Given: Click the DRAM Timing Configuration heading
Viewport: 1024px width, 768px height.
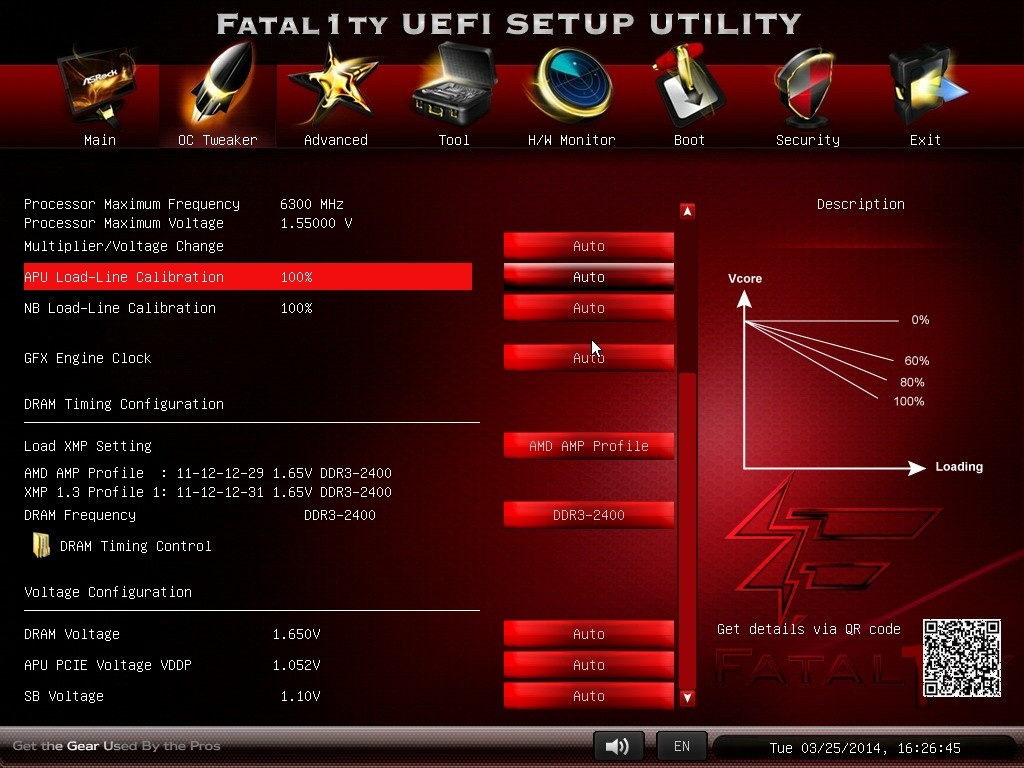Looking at the screenshot, I should (124, 404).
